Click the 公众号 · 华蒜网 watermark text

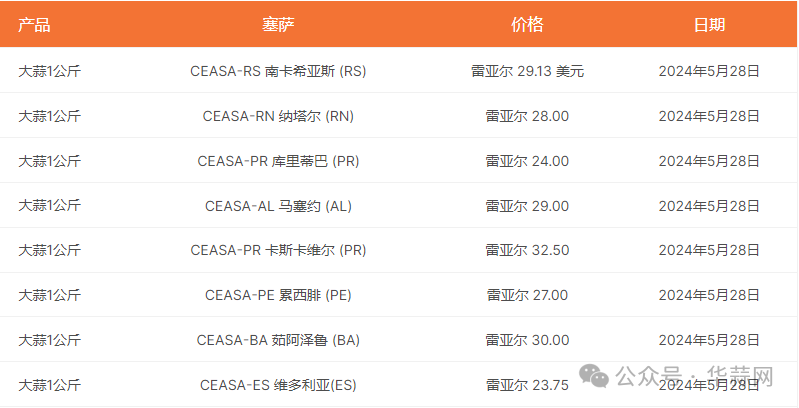click(694, 376)
